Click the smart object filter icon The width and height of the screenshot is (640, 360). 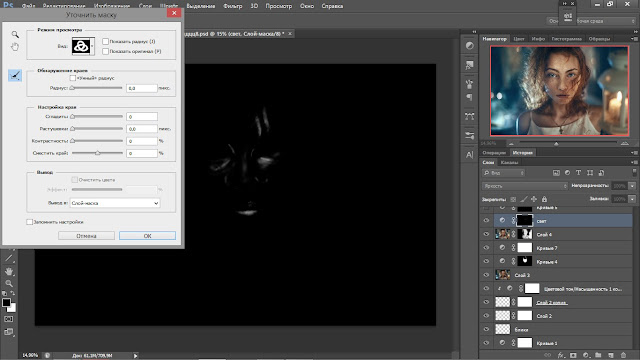[601, 173]
